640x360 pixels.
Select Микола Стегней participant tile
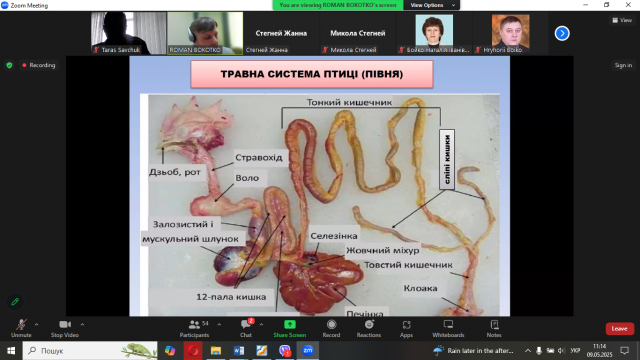pos(358,33)
